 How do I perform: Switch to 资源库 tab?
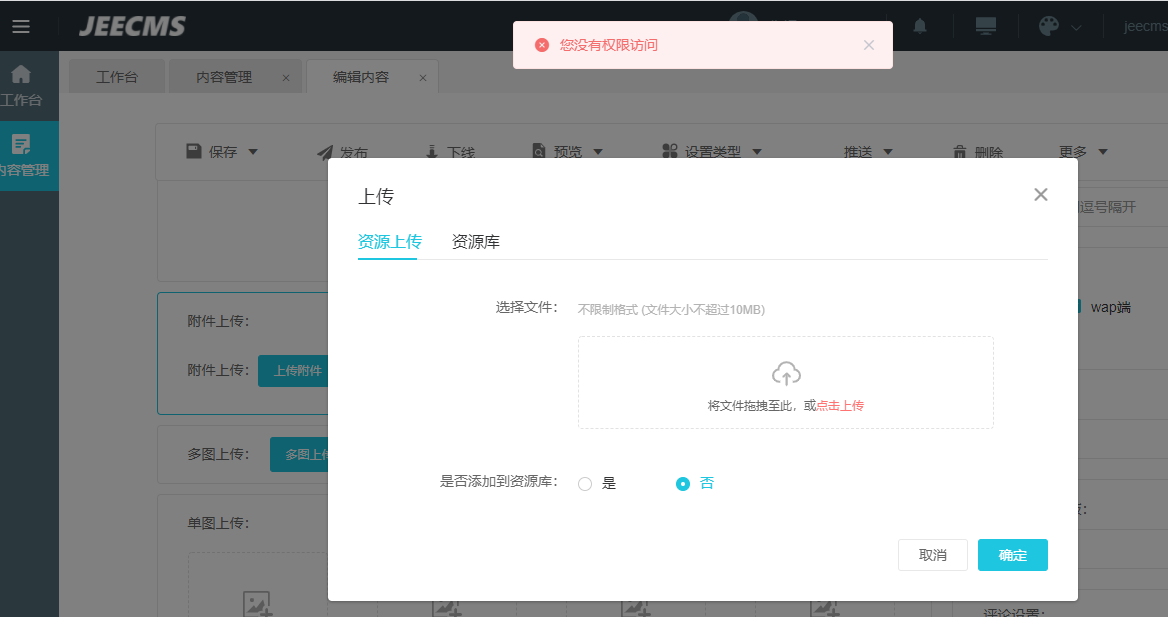coord(476,242)
